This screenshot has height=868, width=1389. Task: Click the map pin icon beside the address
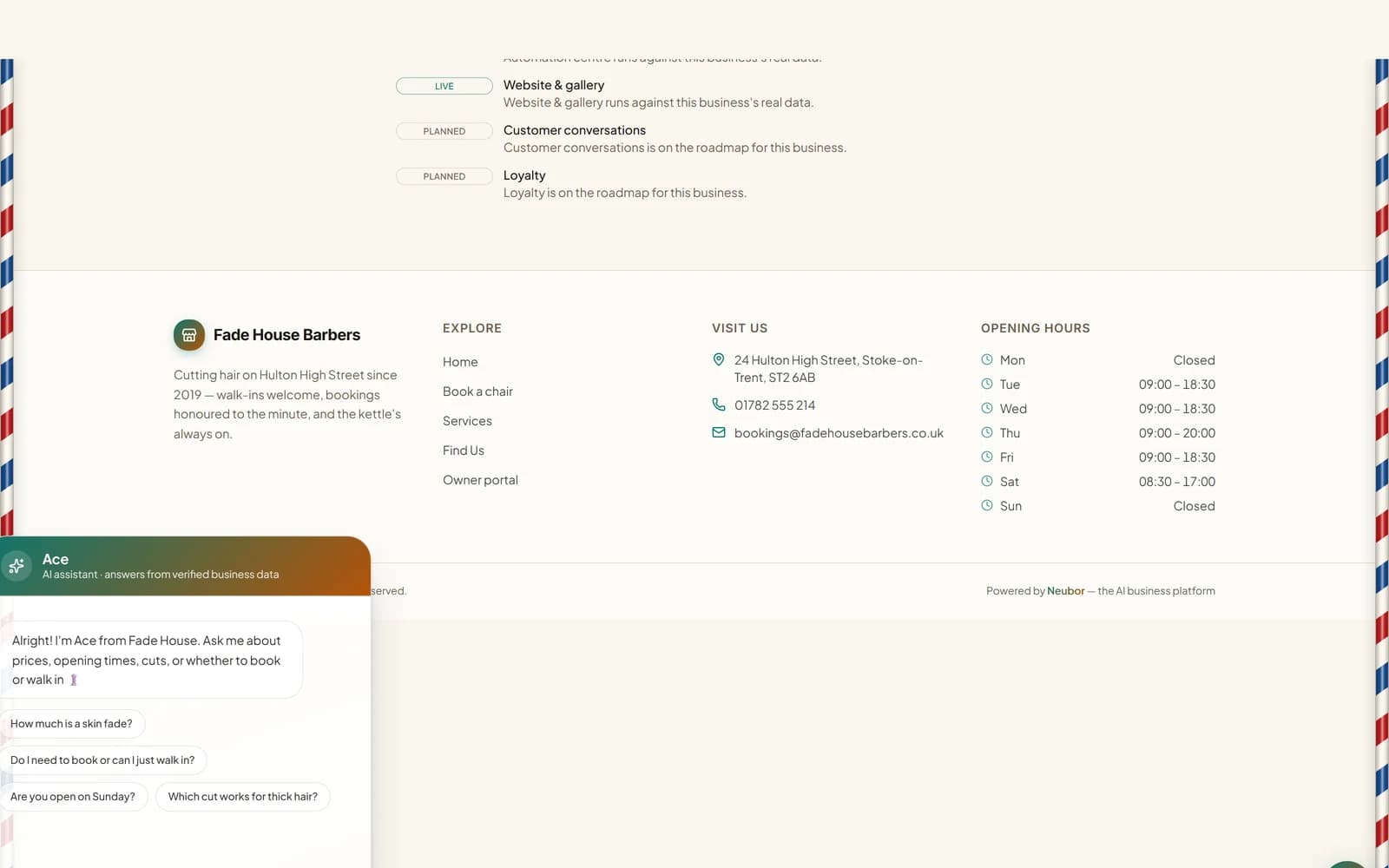point(719,359)
